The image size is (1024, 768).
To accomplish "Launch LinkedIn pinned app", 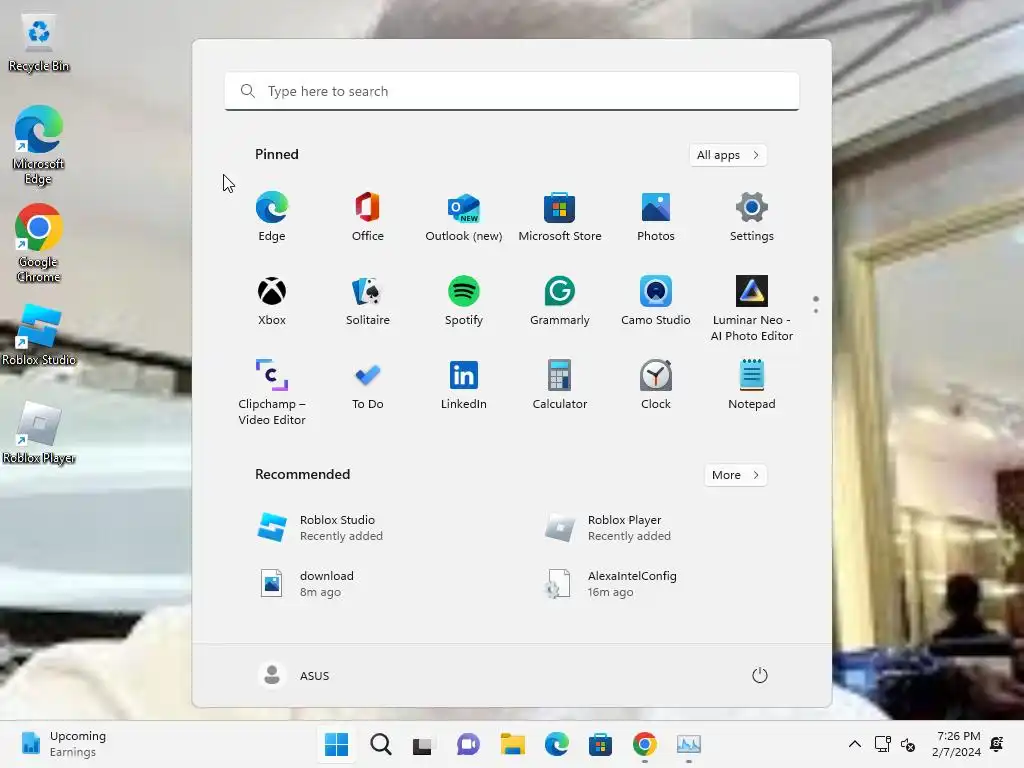I will [464, 384].
